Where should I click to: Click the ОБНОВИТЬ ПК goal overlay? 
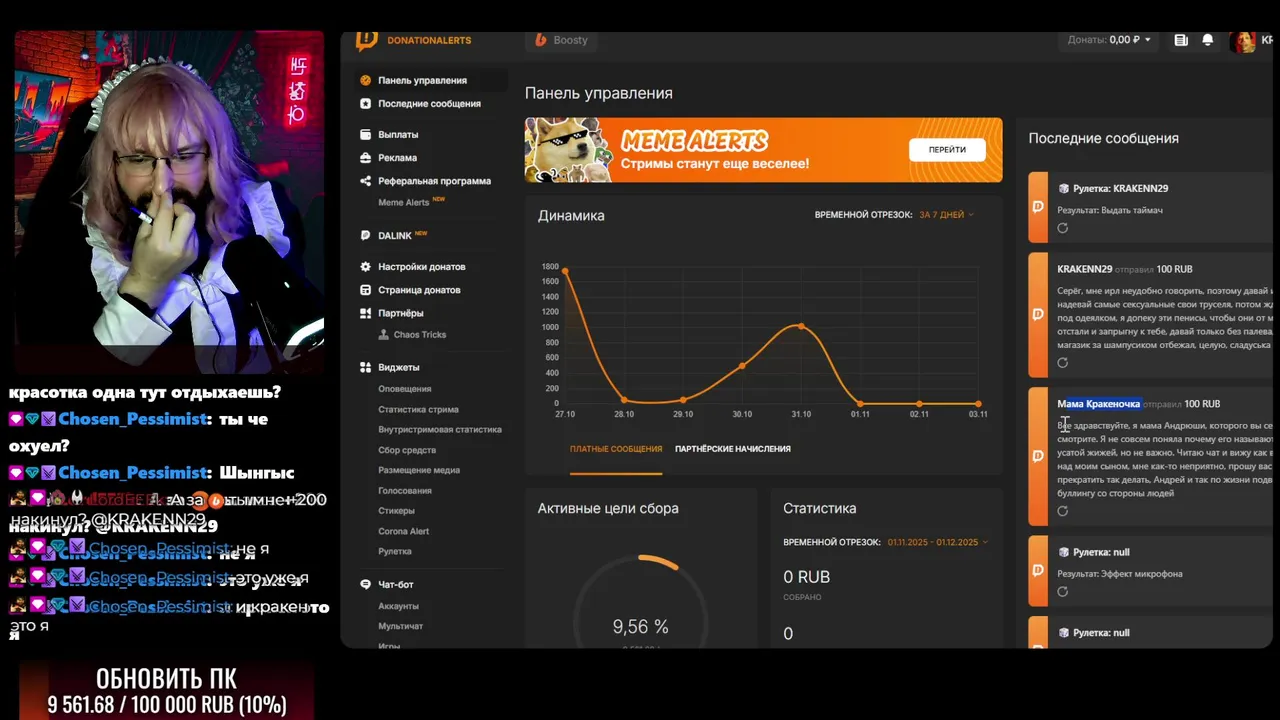(x=167, y=691)
